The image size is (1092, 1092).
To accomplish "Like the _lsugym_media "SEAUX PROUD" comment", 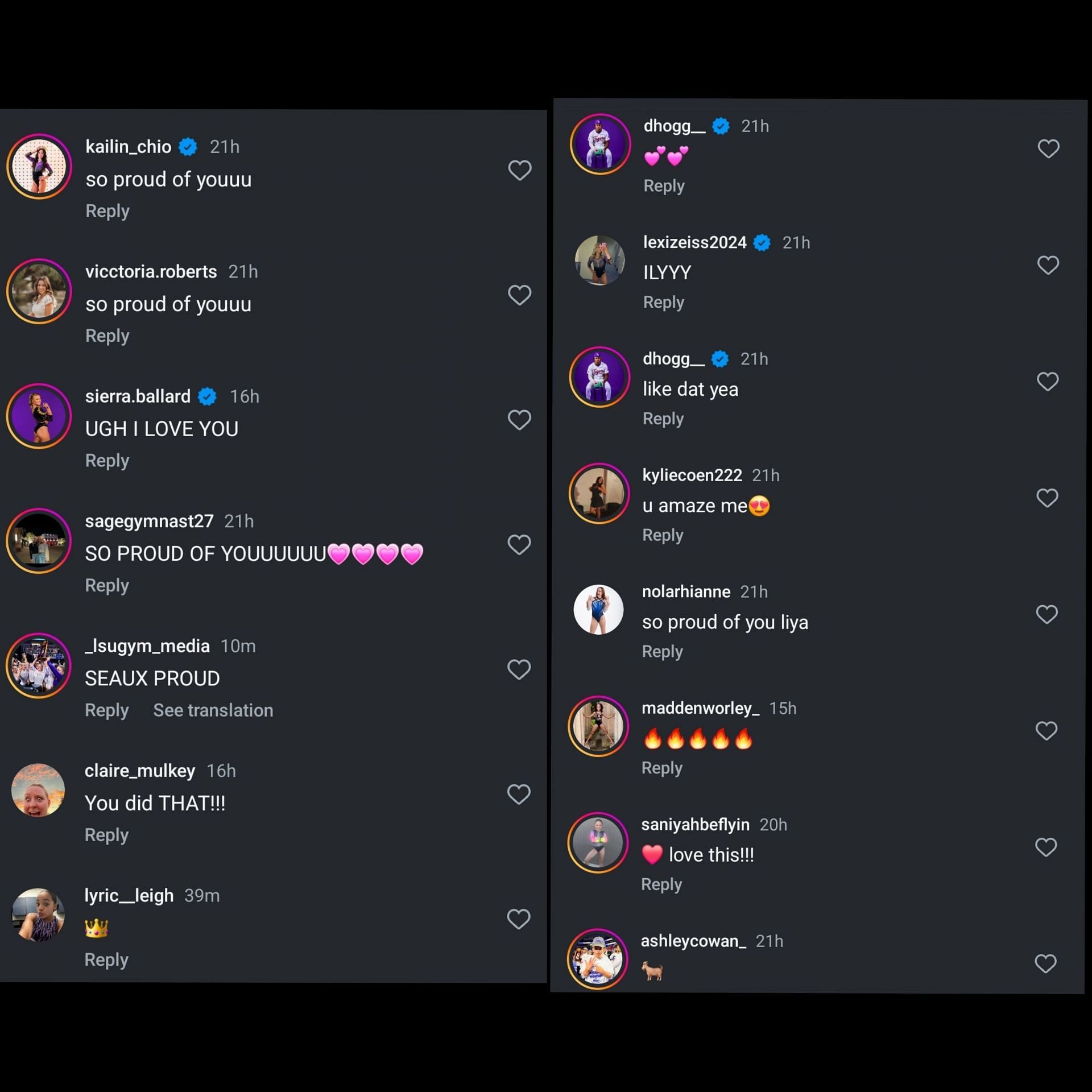I will 518,669.
